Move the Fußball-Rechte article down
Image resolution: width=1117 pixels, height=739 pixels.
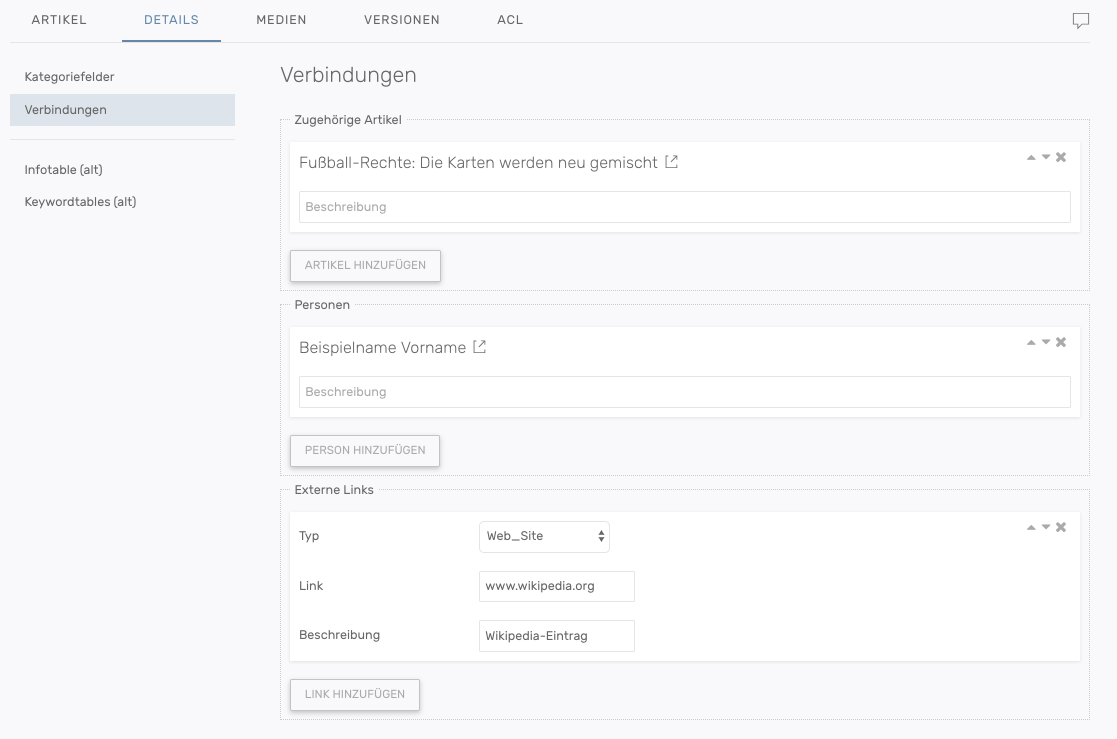(x=1046, y=157)
